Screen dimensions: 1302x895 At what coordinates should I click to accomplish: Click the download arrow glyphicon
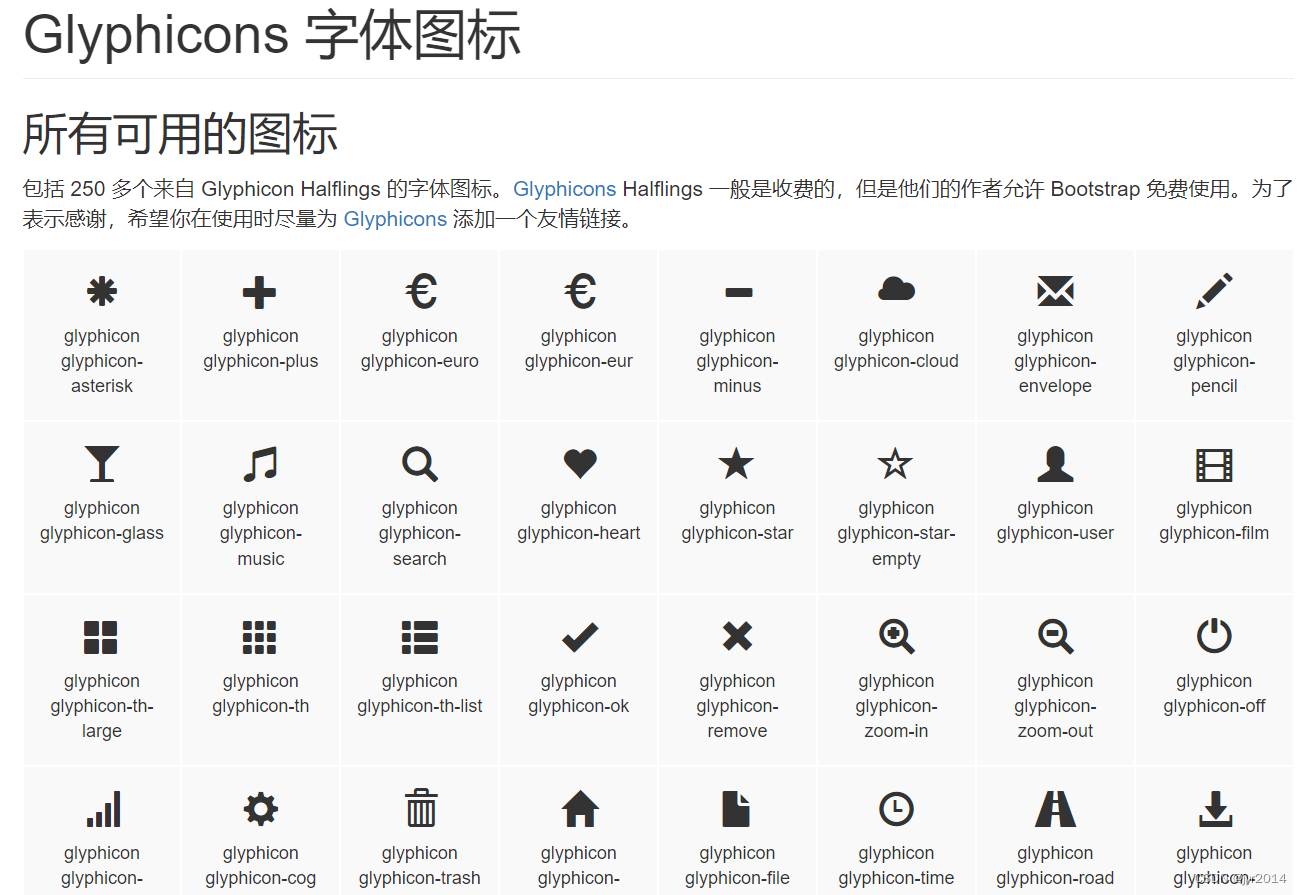(x=1215, y=809)
